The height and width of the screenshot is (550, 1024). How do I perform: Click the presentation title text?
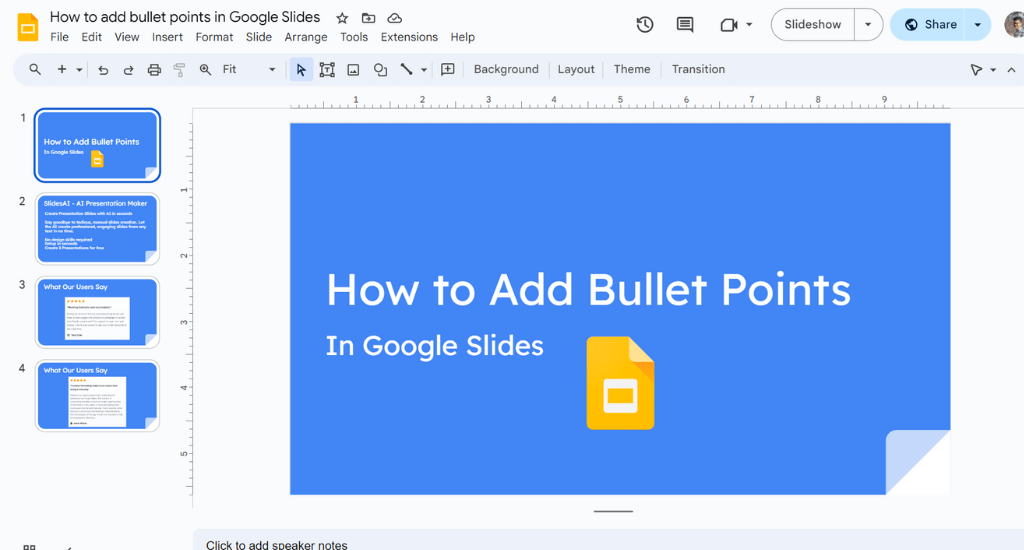tap(185, 17)
